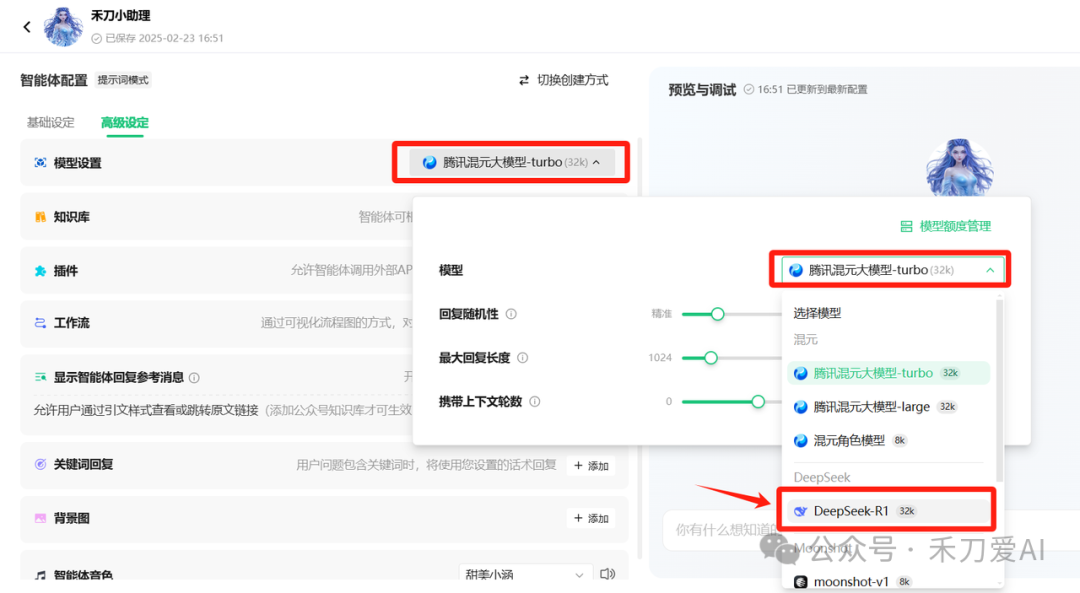Show info tooltip for 回复随机性
Viewport: 1080px width, 593px height.
coord(511,314)
